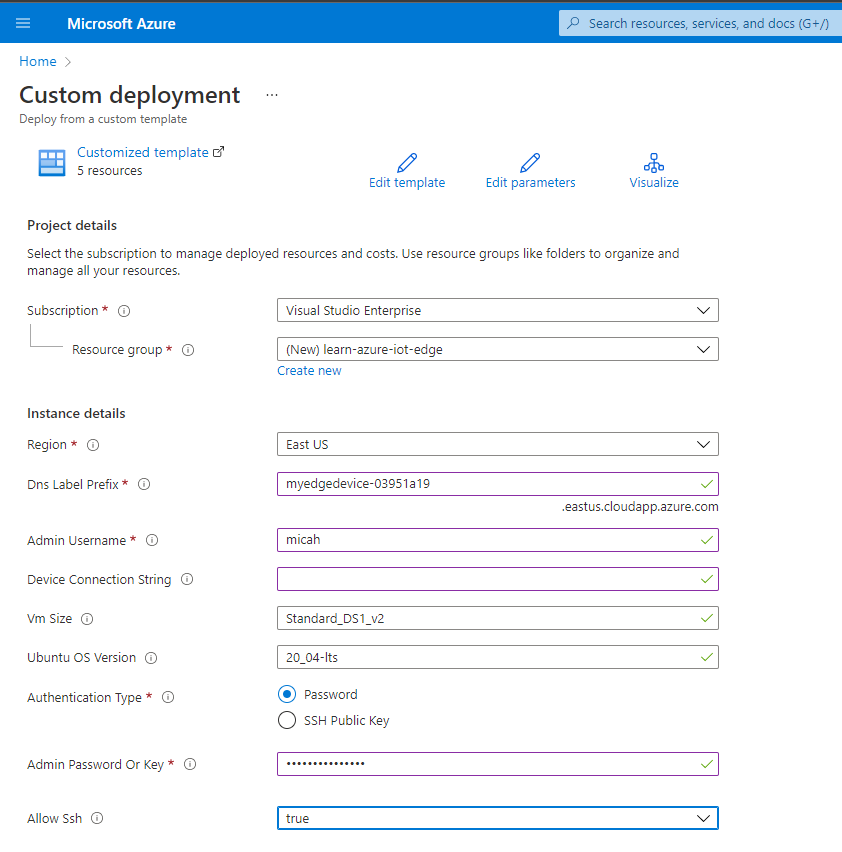Click the Edit template pencil icon
The width and height of the screenshot is (842, 852).
(406, 162)
